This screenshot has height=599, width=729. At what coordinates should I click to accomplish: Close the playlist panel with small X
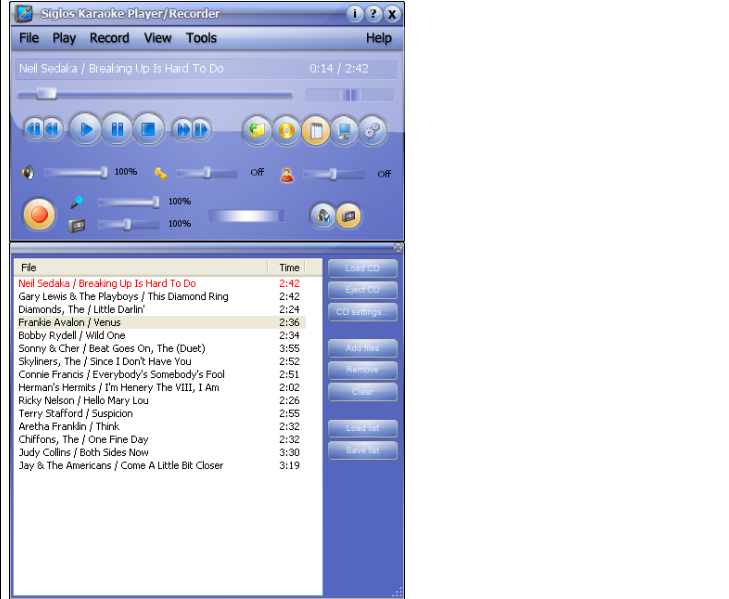click(398, 247)
